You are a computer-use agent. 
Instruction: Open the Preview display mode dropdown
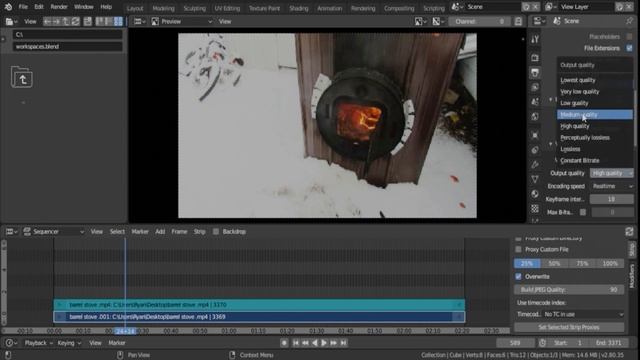pyautogui.click(x=182, y=22)
